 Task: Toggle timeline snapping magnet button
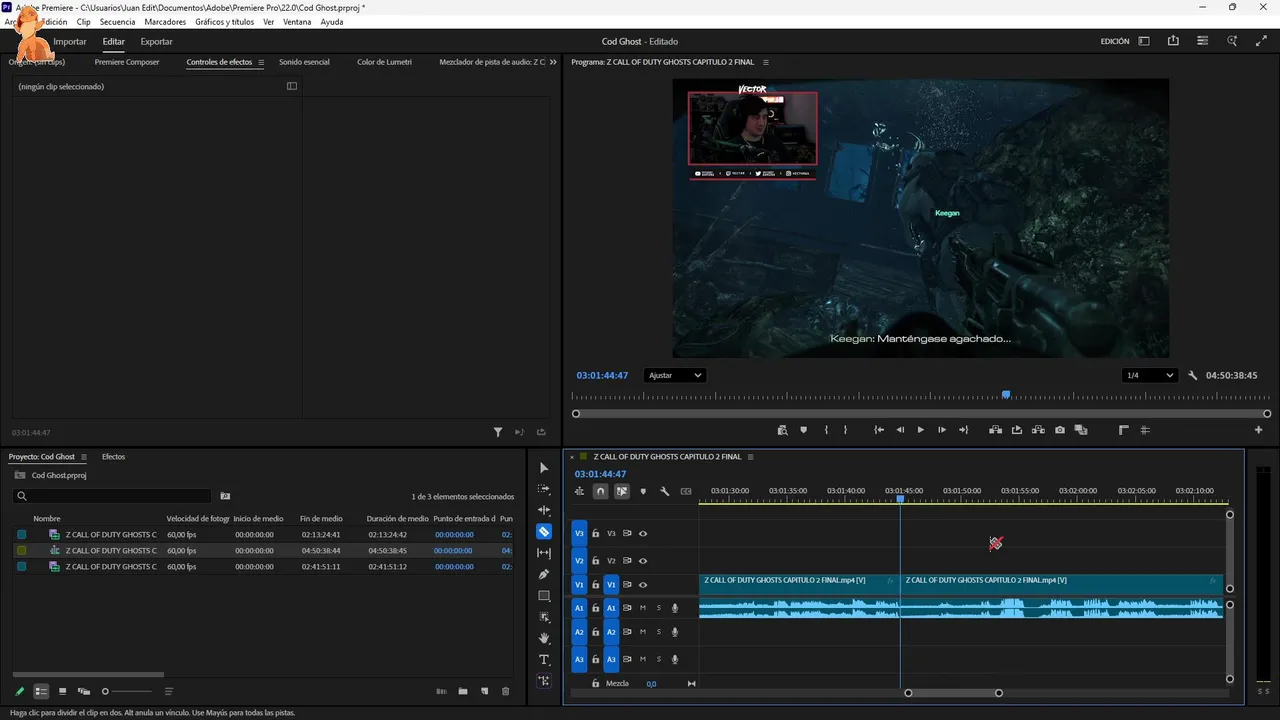[x=600, y=491]
